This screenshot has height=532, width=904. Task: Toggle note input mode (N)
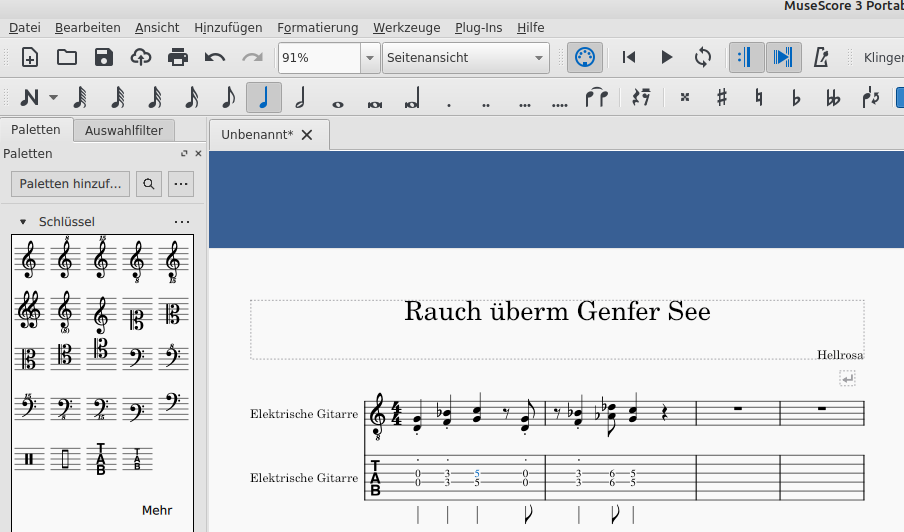coord(29,97)
